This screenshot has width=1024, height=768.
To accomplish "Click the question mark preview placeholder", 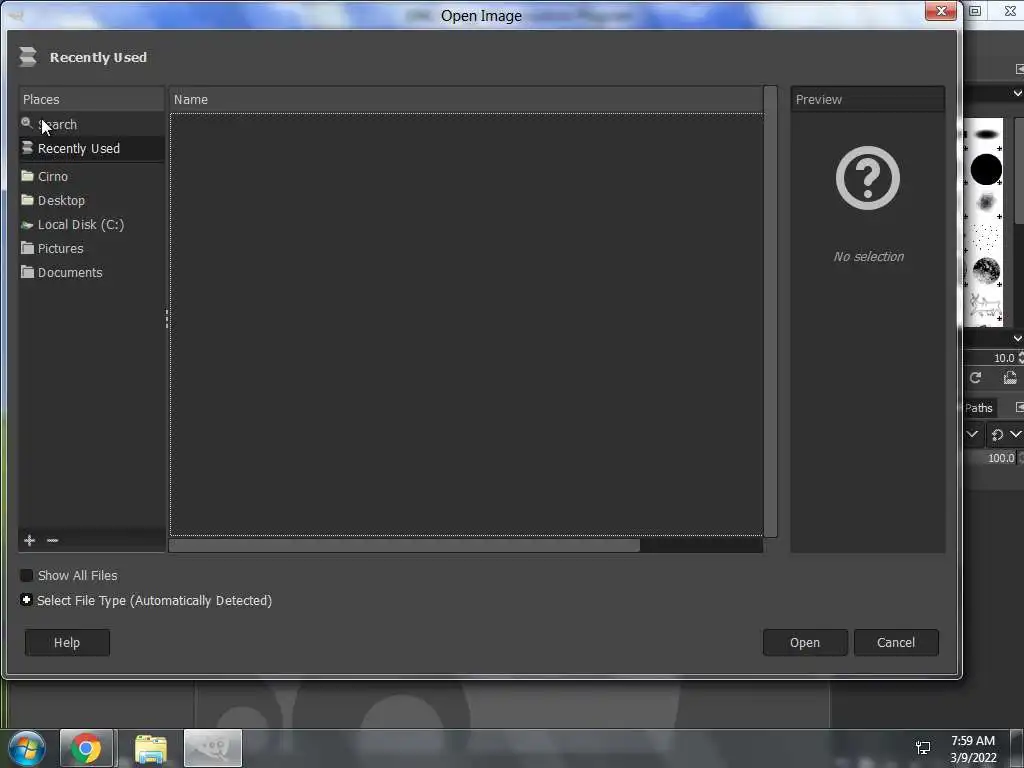I will (868, 178).
